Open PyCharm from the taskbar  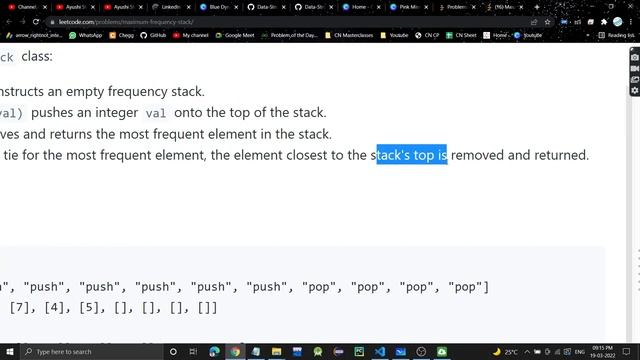coord(359,351)
